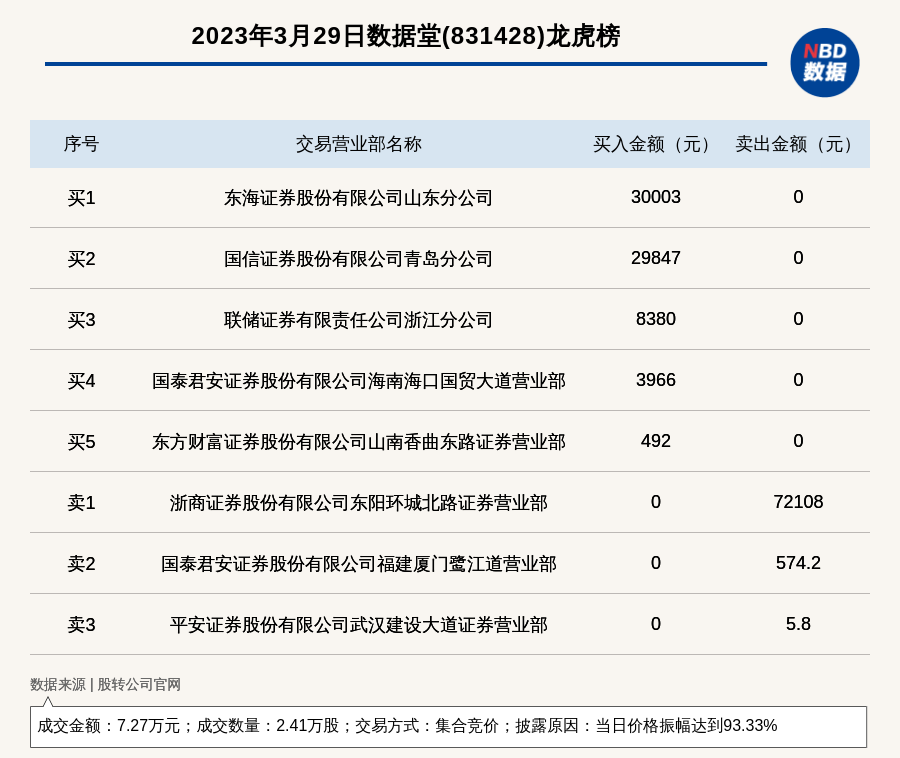Viewport: 900px width, 758px height.
Task: Select the 卖2 row label
Action: pos(81,563)
